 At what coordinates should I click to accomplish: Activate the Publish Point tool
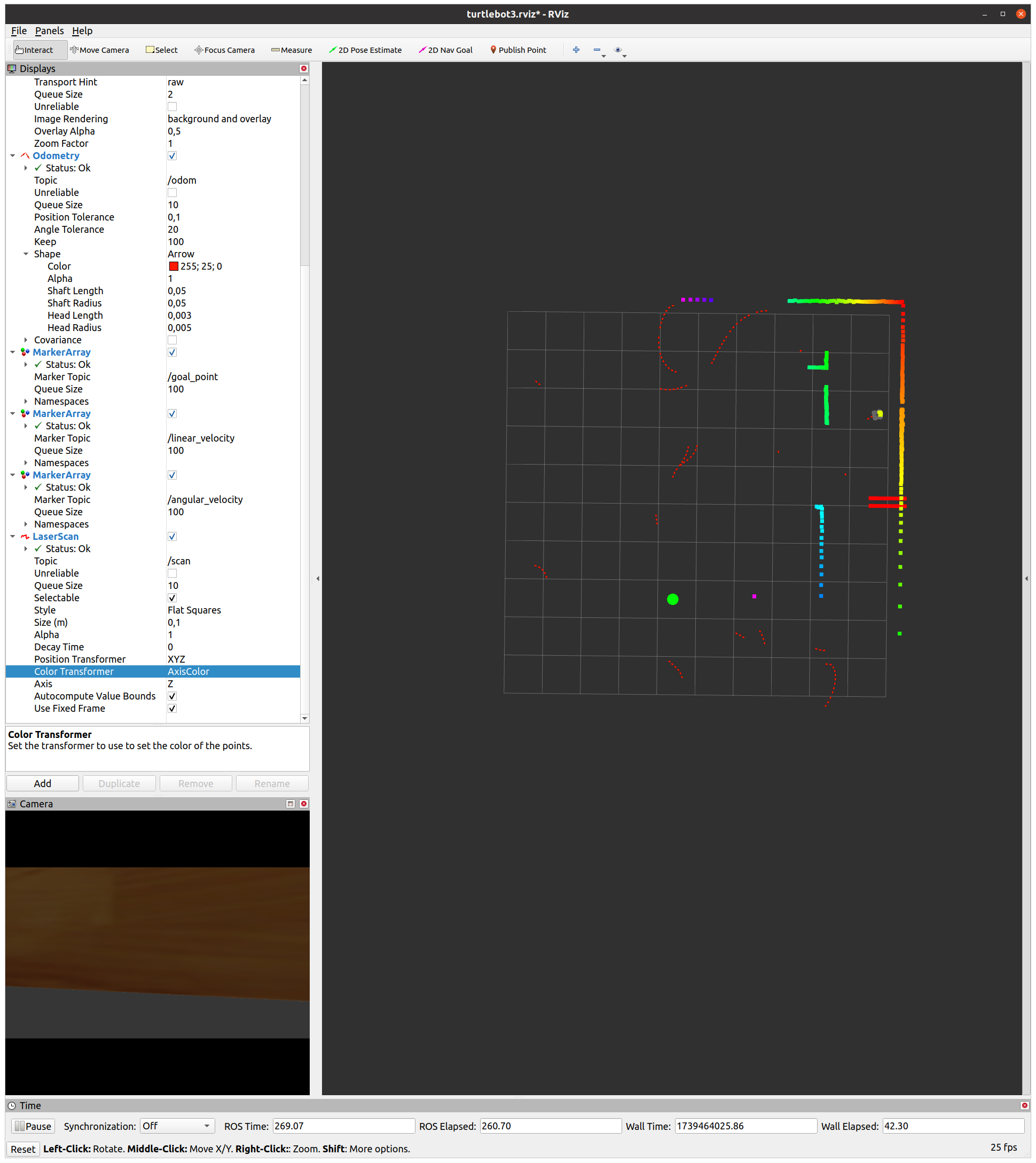tap(517, 50)
